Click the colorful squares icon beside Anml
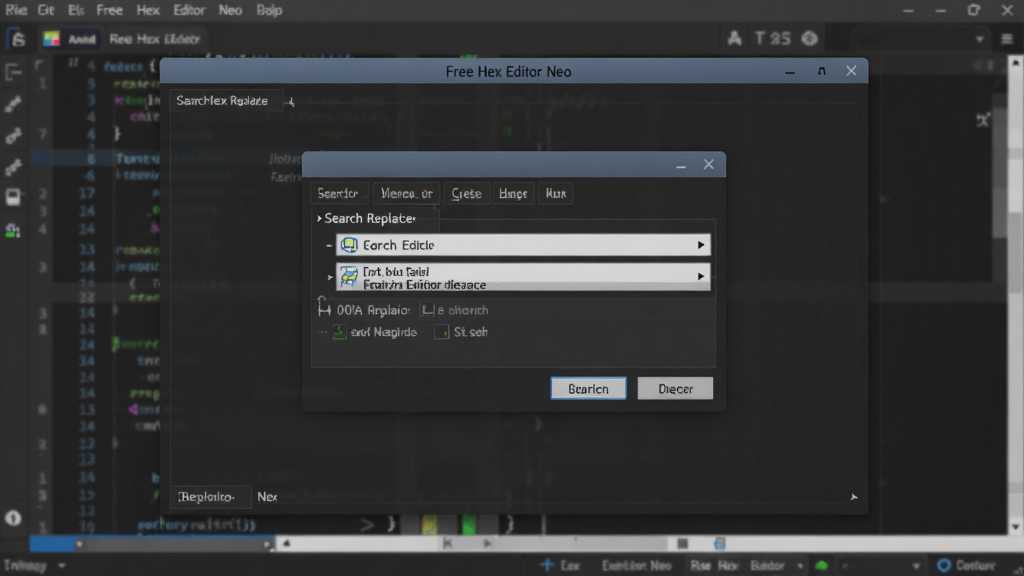The width and height of the screenshot is (1024, 576). (51, 39)
